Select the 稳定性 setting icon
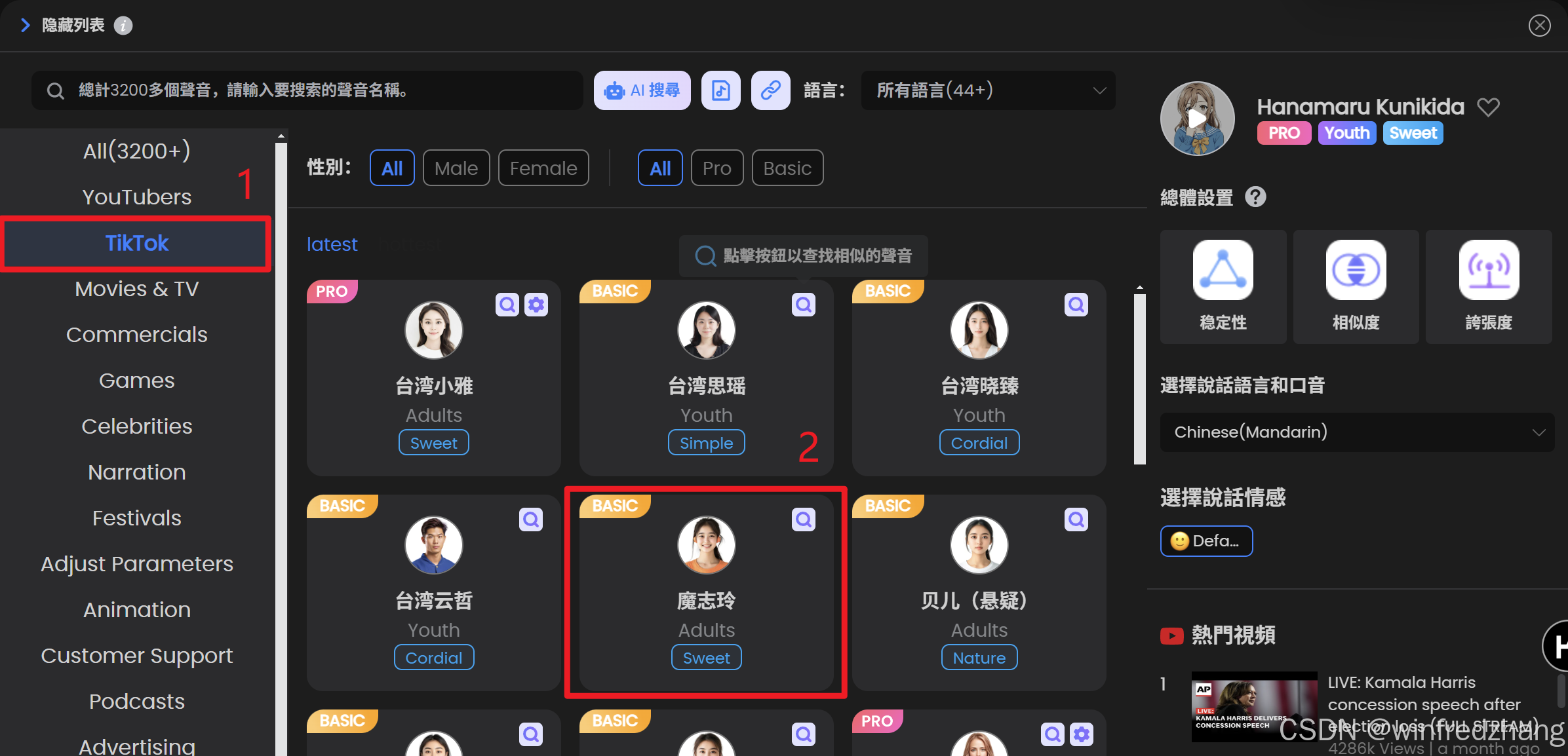 point(1223,270)
